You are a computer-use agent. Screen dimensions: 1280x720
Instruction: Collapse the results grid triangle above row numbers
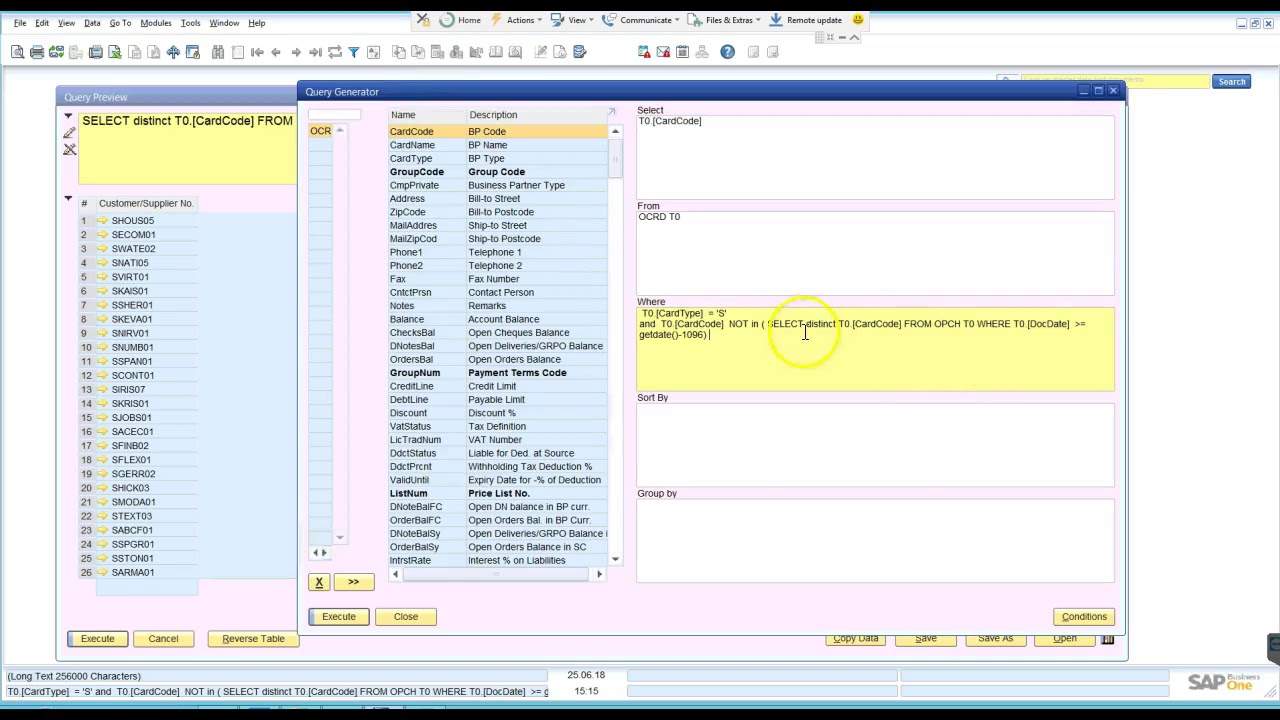pyautogui.click(x=68, y=199)
